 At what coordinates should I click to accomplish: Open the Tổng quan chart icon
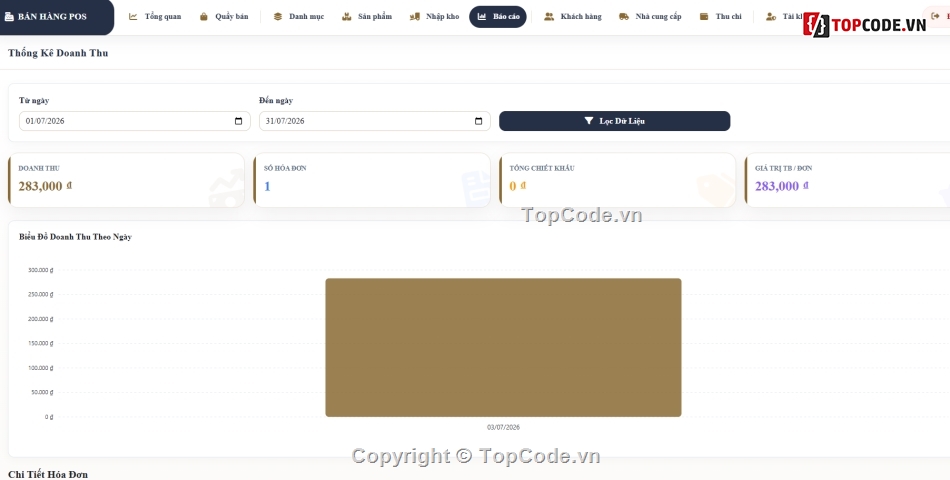133,16
